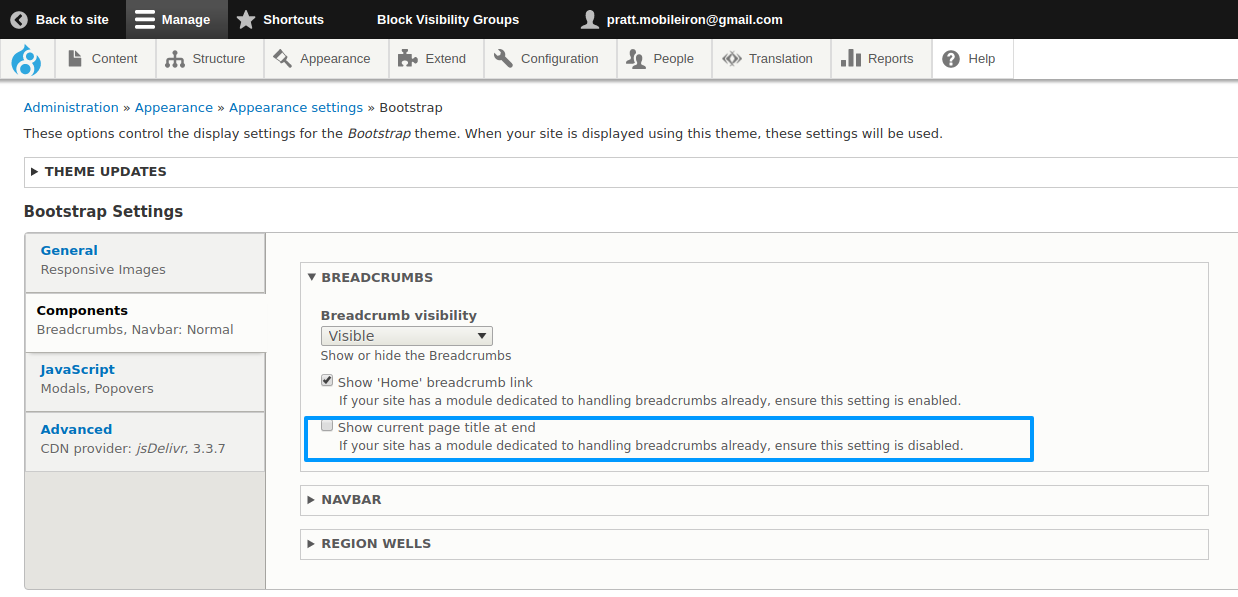This screenshot has height=597, width=1238.
Task: Open the Advanced vertical tab
Action: tap(76, 429)
